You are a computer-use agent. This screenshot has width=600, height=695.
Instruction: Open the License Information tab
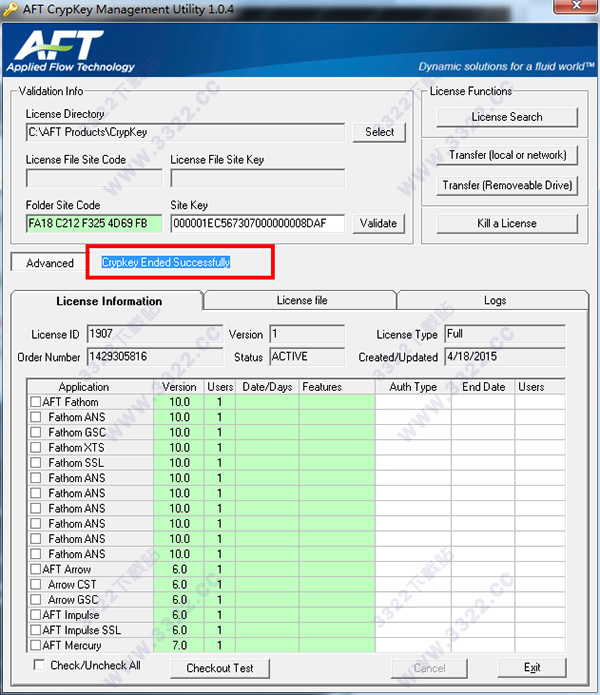109,301
